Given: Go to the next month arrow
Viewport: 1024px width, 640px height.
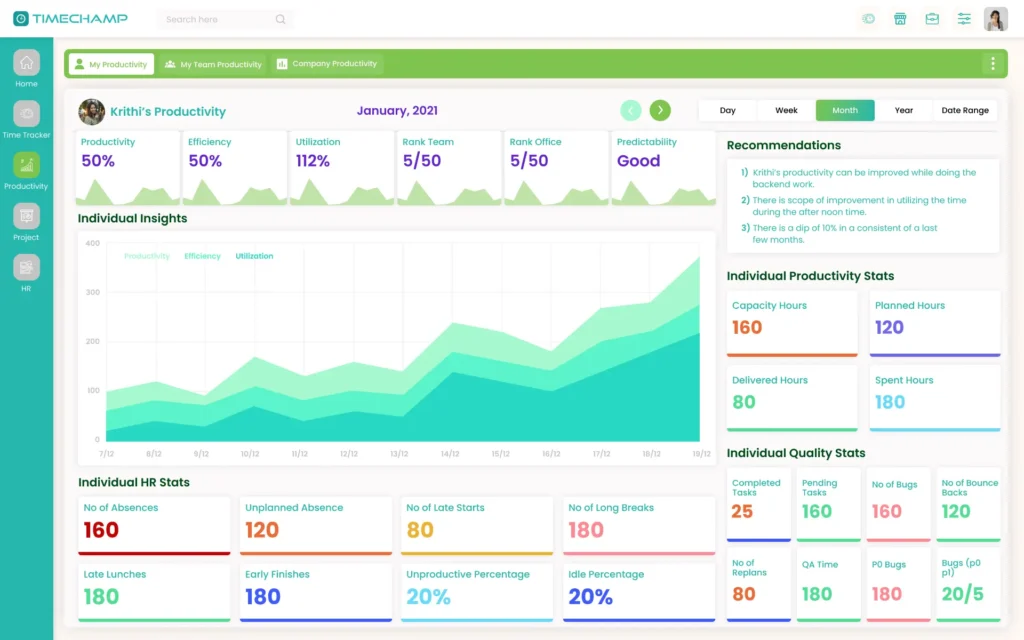Looking at the screenshot, I should [660, 110].
